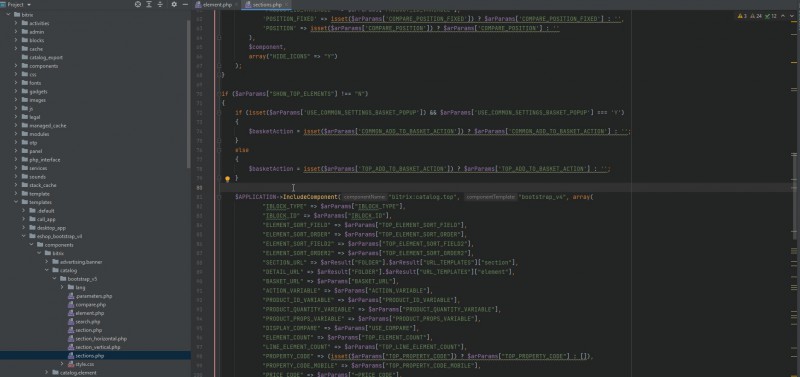Viewport: 800px width, 377px height.
Task: Expand the fonts folder
Action: (16, 83)
